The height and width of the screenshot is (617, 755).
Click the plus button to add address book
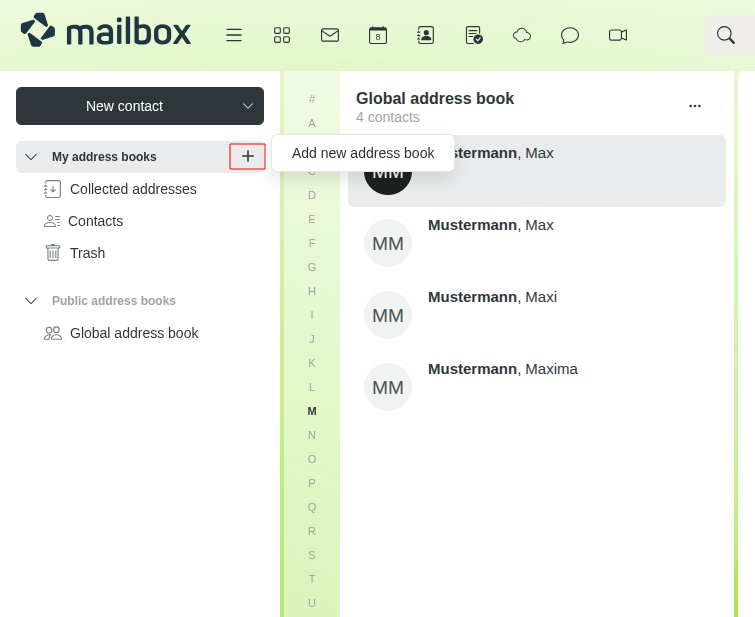tap(248, 157)
